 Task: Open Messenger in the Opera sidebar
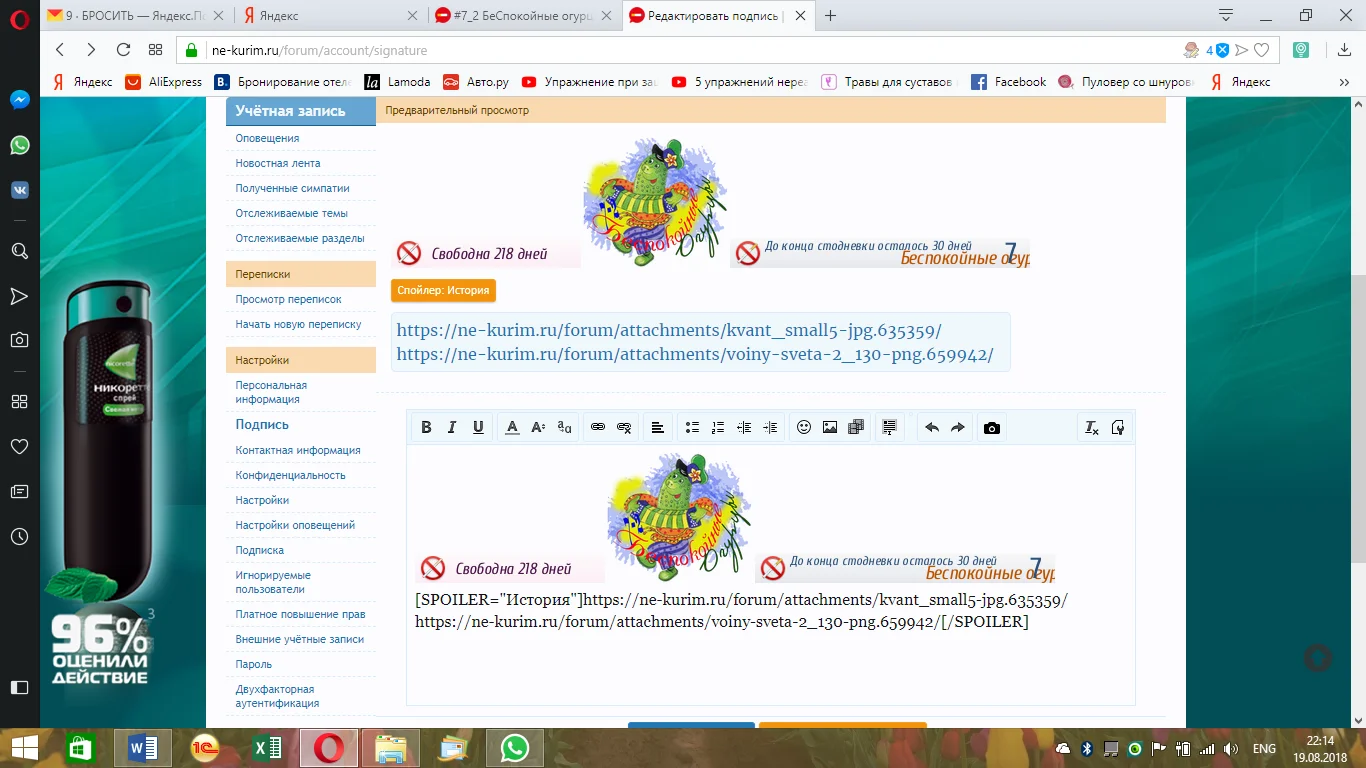tap(19, 100)
